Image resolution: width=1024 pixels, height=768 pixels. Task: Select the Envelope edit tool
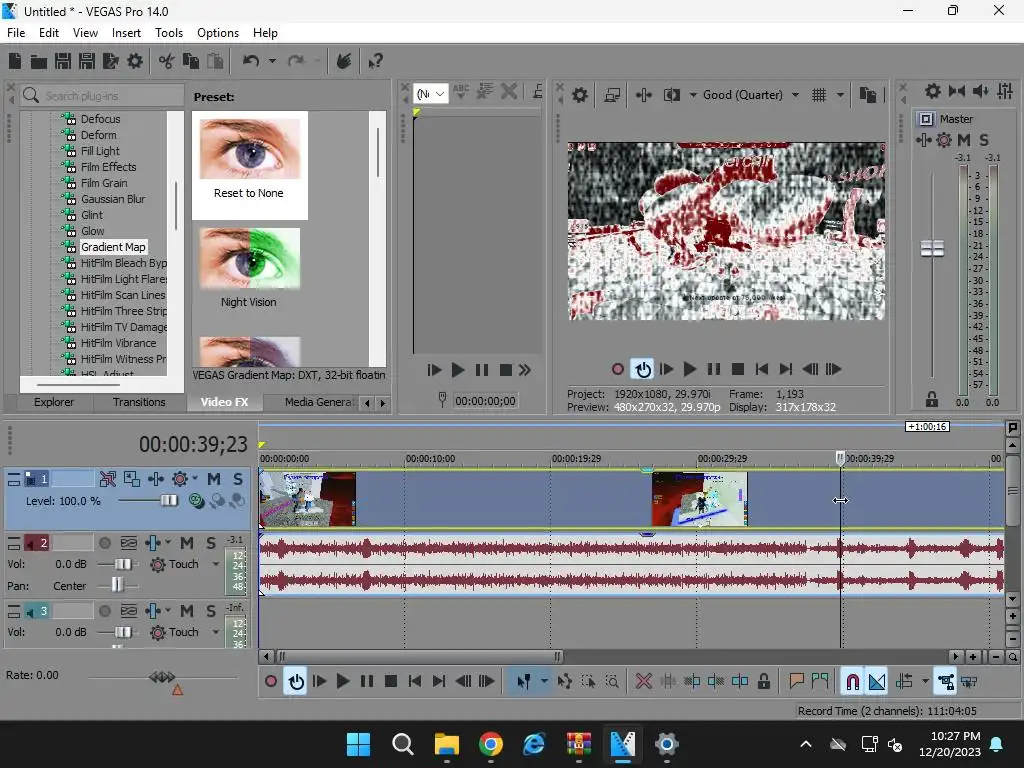coord(565,682)
